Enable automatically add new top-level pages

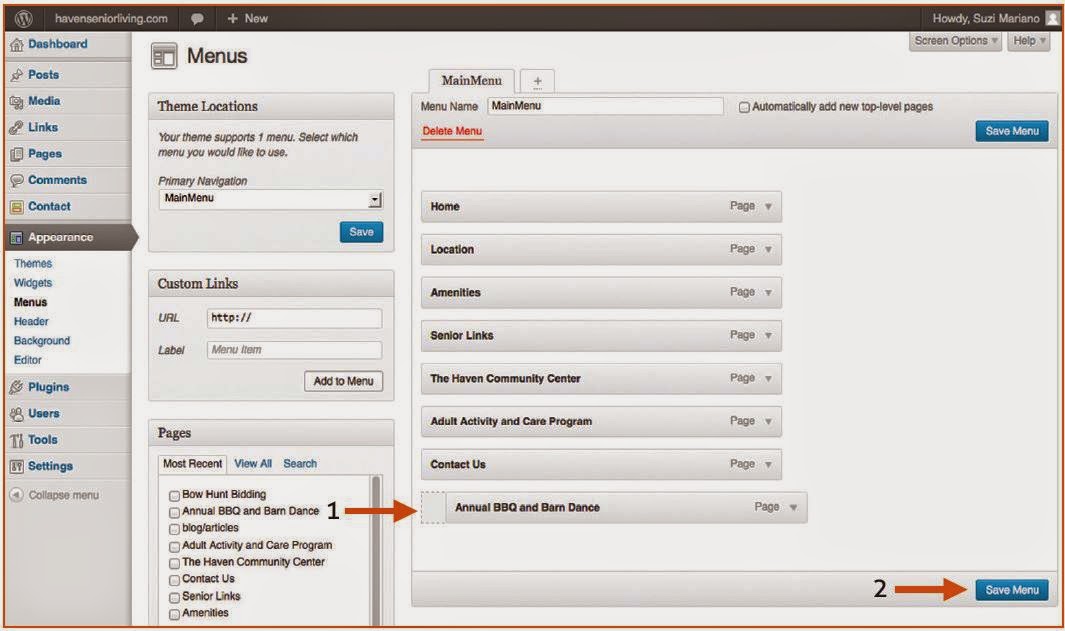click(x=744, y=107)
